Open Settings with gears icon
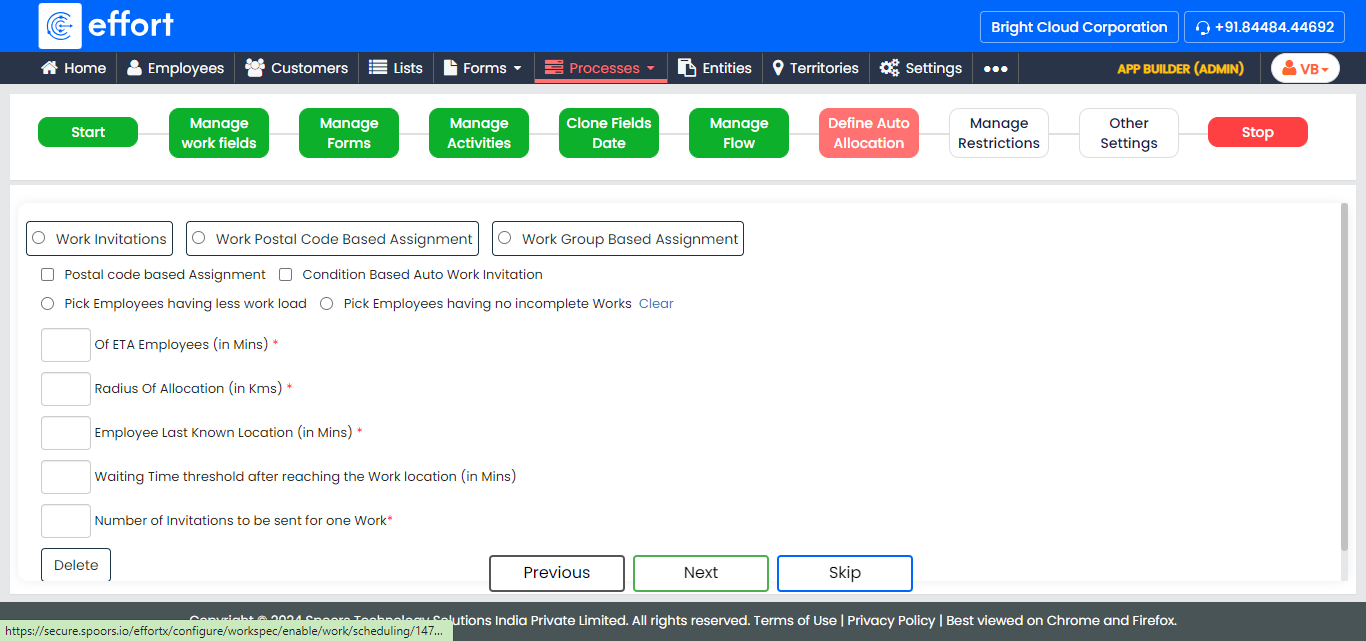Screen dimensions: 1366x641 click(x=889, y=68)
